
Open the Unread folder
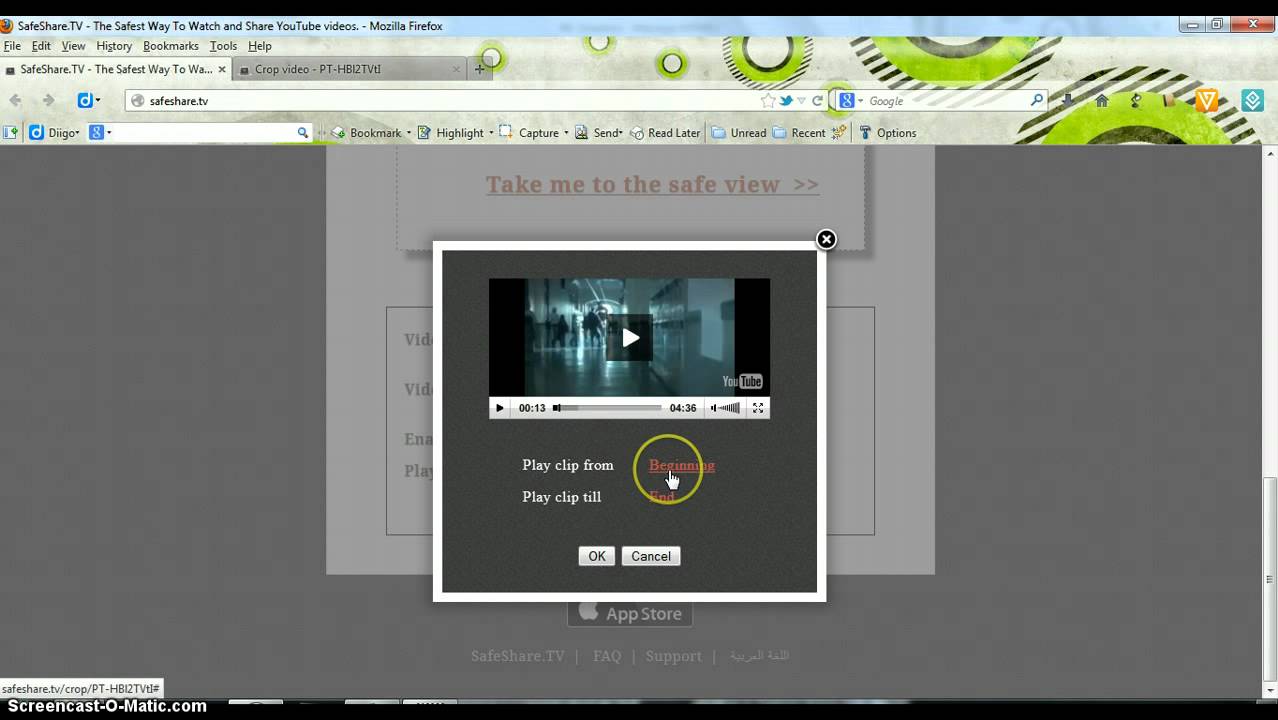[738, 133]
